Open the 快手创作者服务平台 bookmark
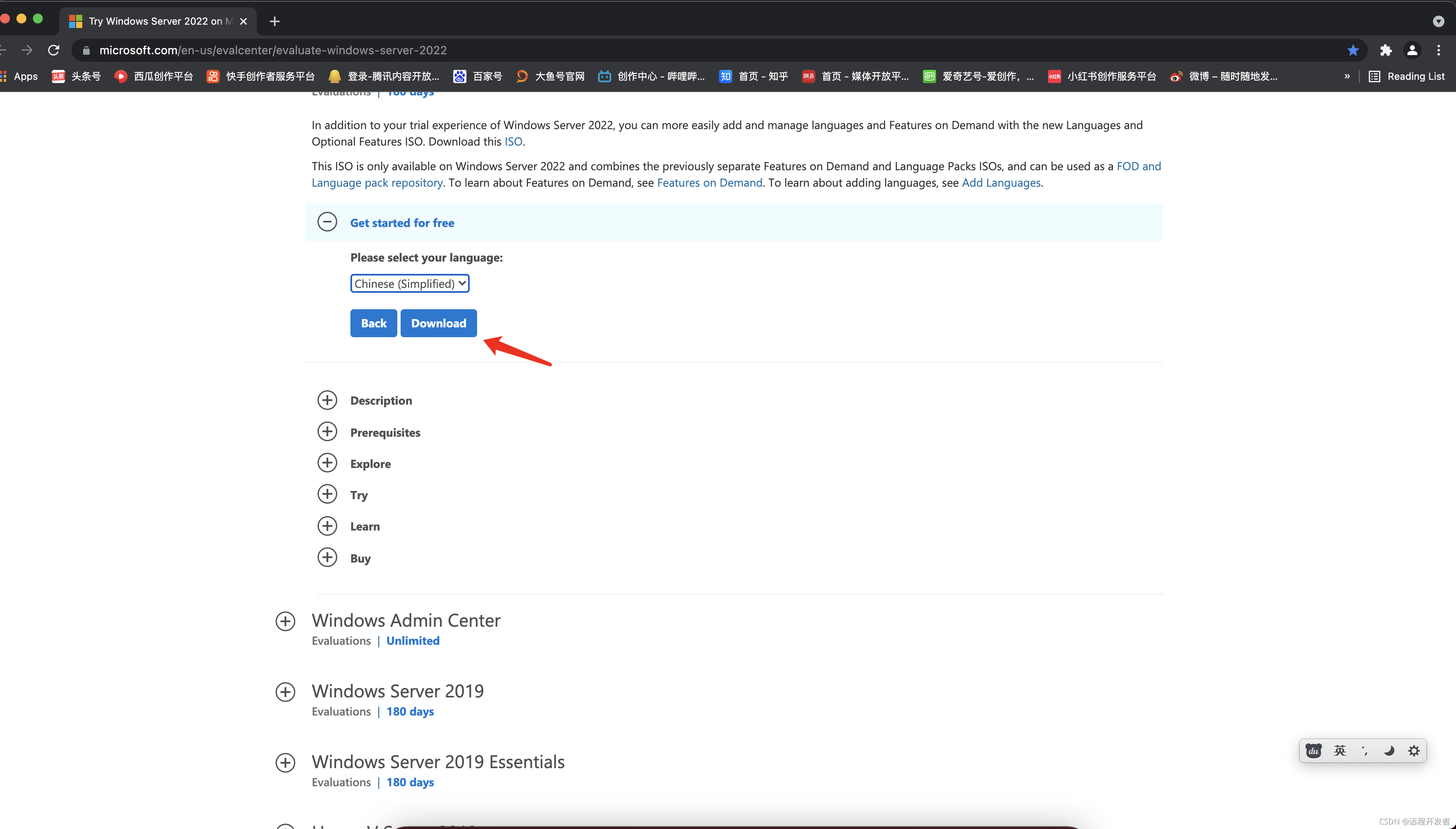Screen dimensions: 1456x829 click(261, 76)
